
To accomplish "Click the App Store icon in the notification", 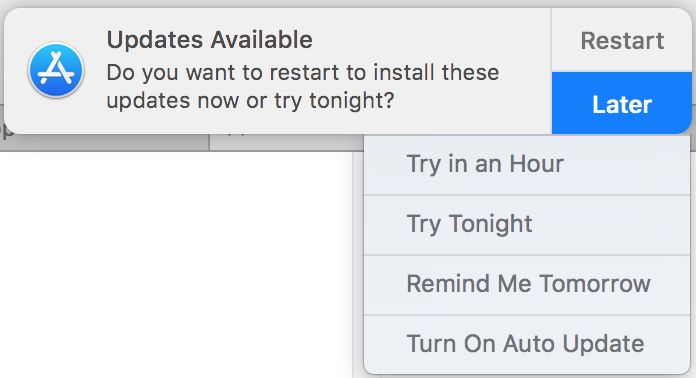I will 56,70.
